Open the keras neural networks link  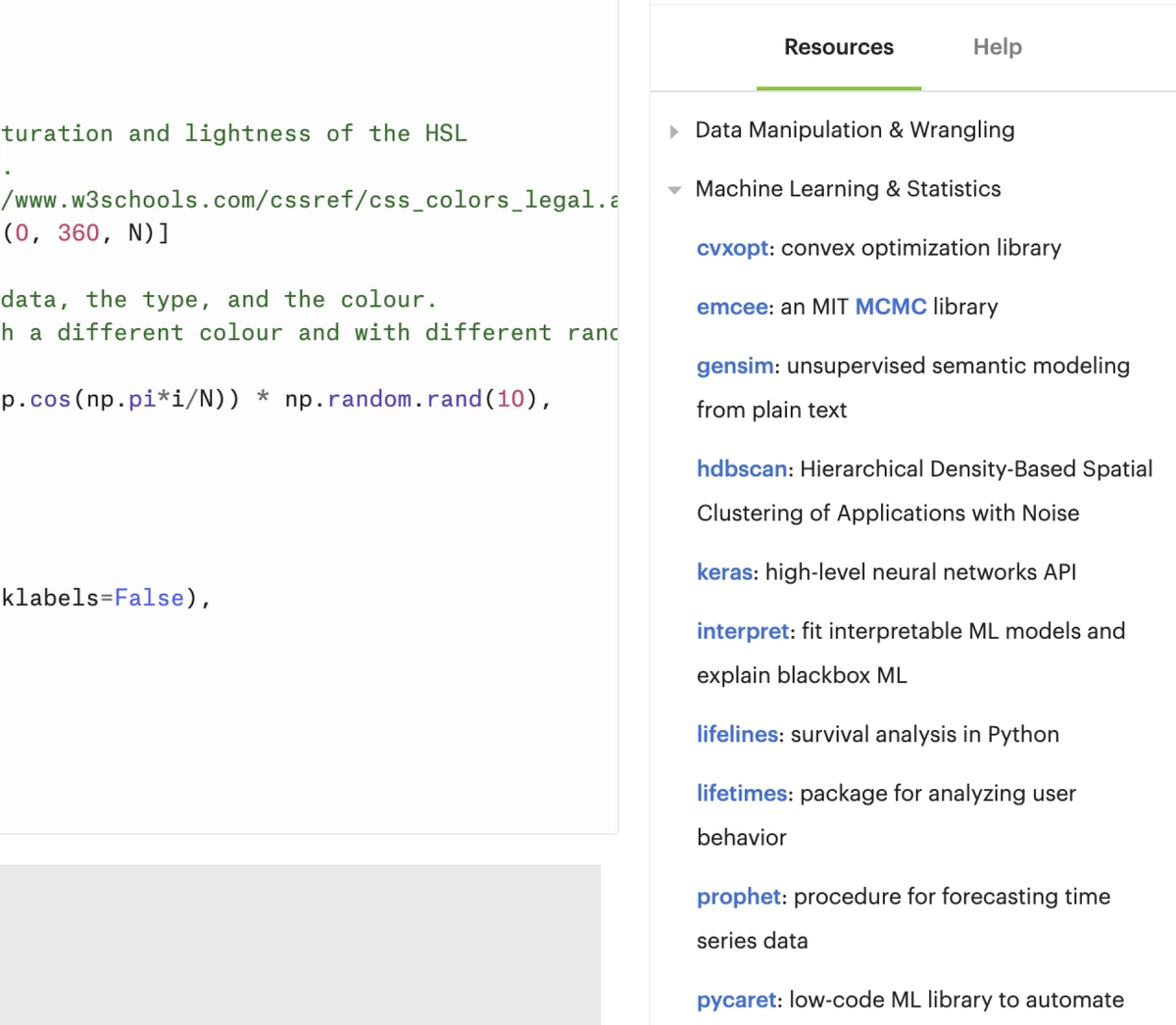pyautogui.click(x=724, y=571)
